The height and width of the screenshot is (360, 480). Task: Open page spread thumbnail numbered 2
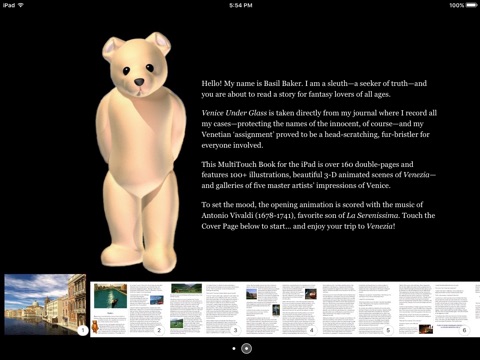pyautogui.click(x=129, y=309)
